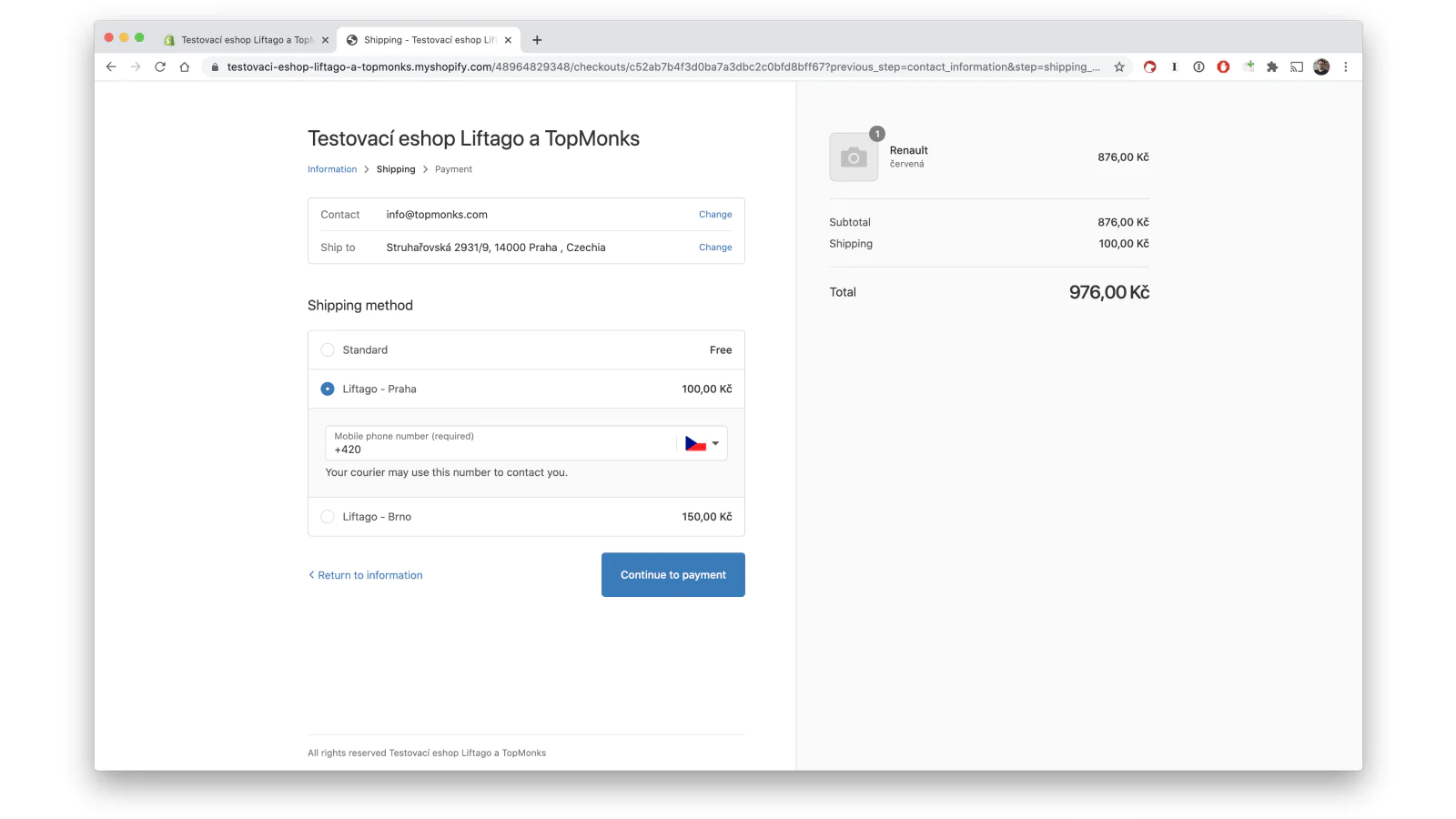Screen dimensions: 1456x819
Task: Click the padlock site info icon
Action: pyautogui.click(x=215, y=66)
